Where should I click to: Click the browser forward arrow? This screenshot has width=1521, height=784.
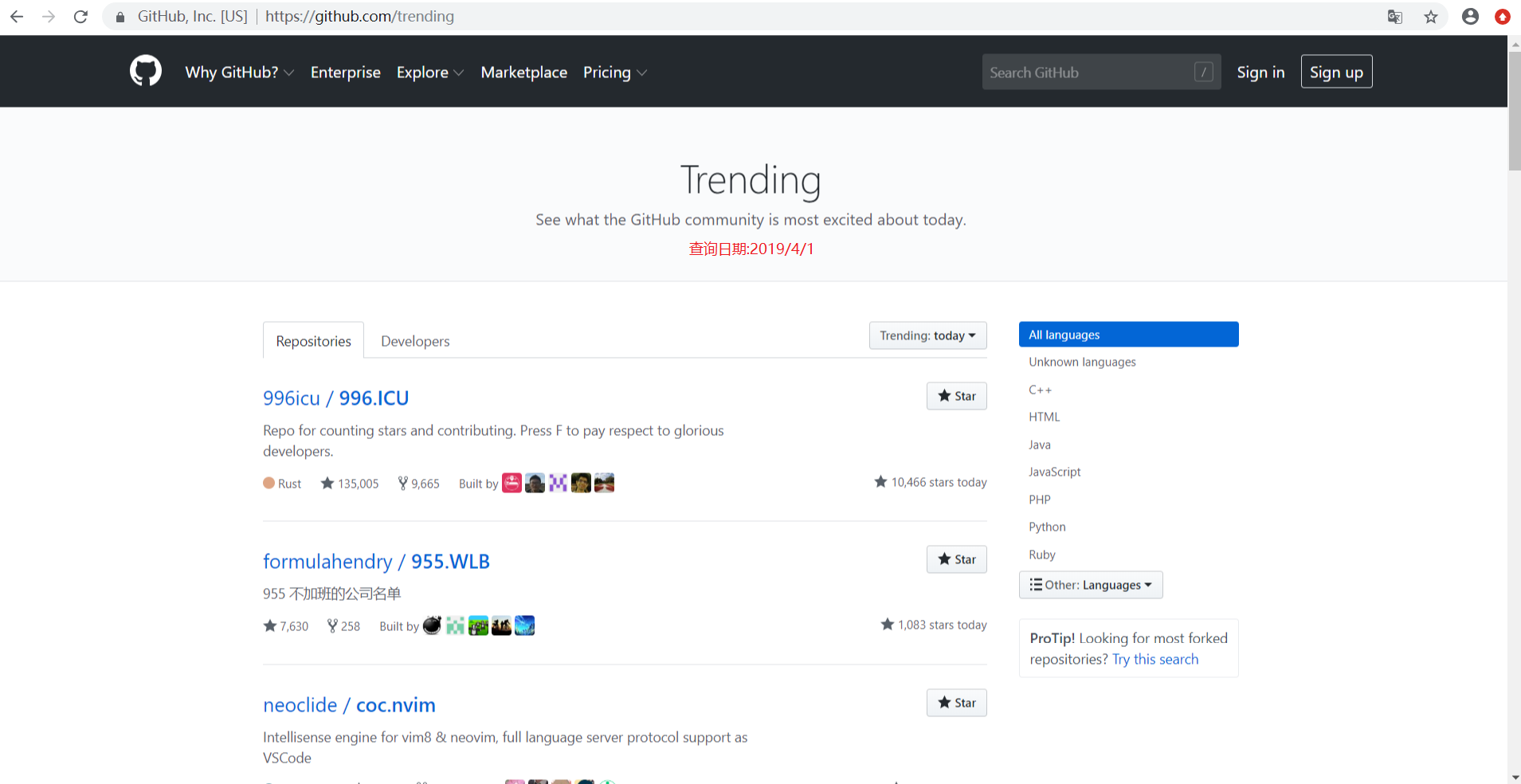(x=49, y=16)
